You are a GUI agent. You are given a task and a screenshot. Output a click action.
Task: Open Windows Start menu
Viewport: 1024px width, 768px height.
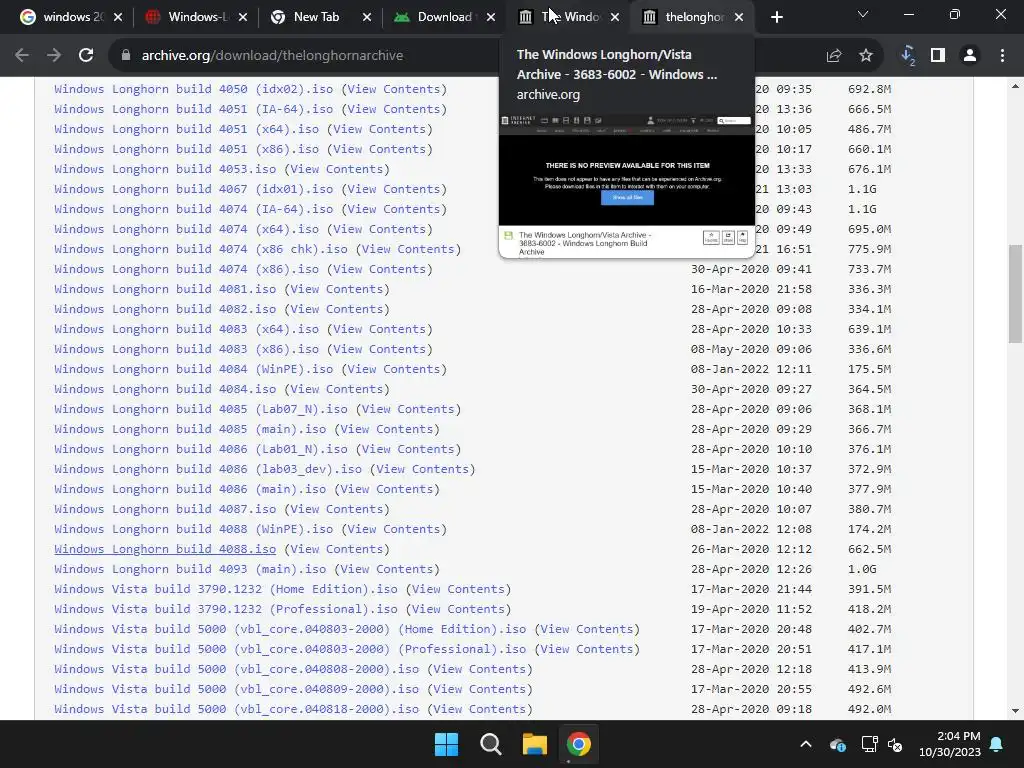pyautogui.click(x=447, y=744)
